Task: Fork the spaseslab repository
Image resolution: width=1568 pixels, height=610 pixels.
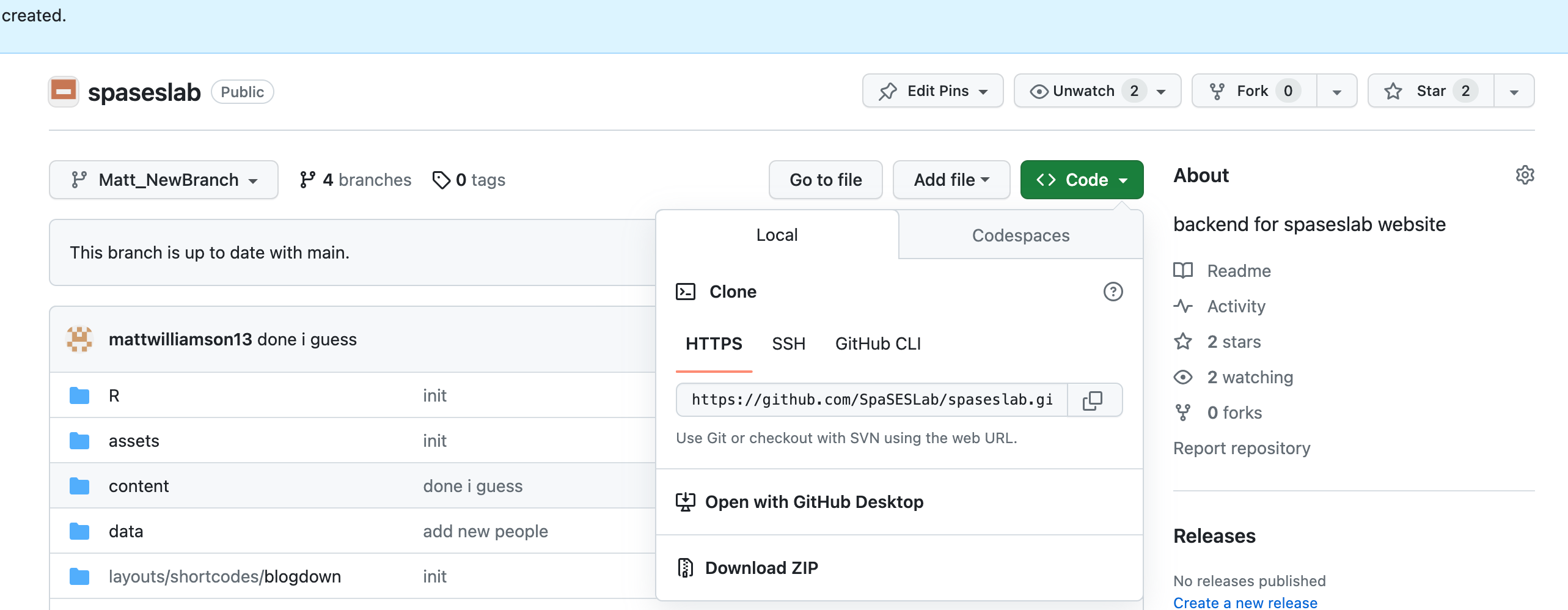Action: (x=1254, y=91)
